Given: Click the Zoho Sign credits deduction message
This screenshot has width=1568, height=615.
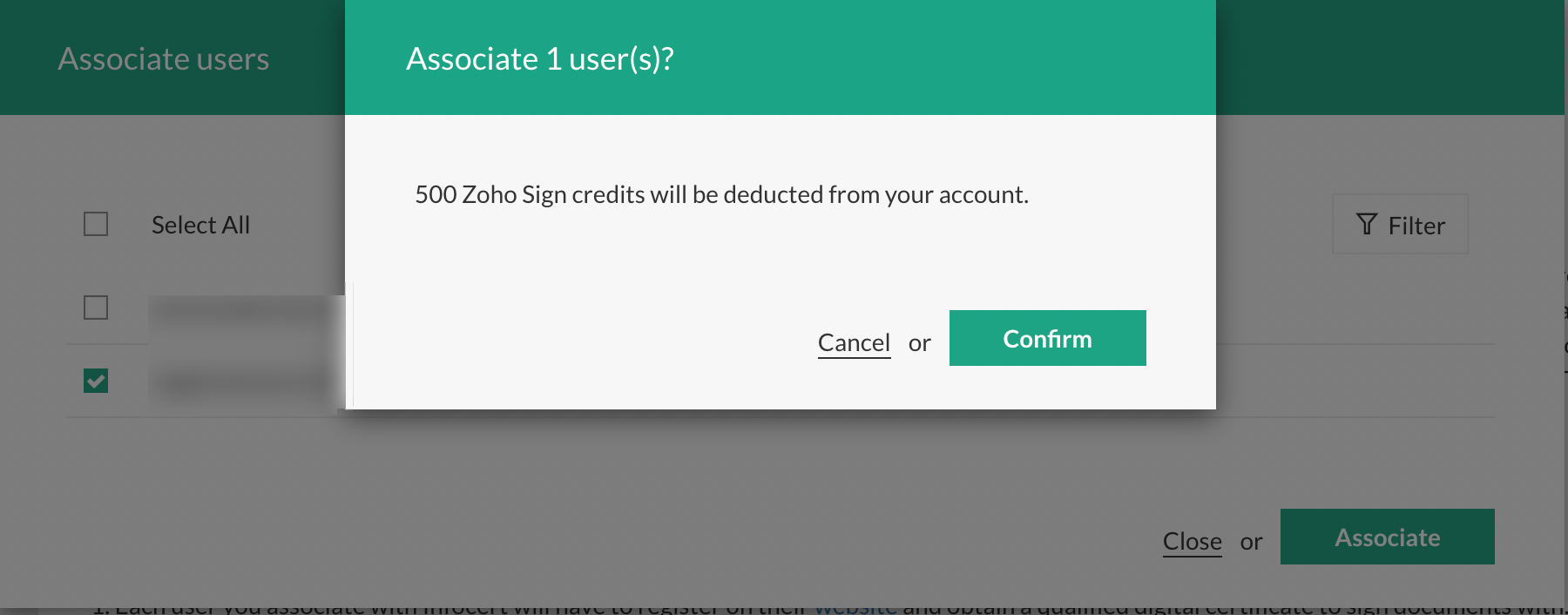Looking at the screenshot, I should click(x=721, y=194).
